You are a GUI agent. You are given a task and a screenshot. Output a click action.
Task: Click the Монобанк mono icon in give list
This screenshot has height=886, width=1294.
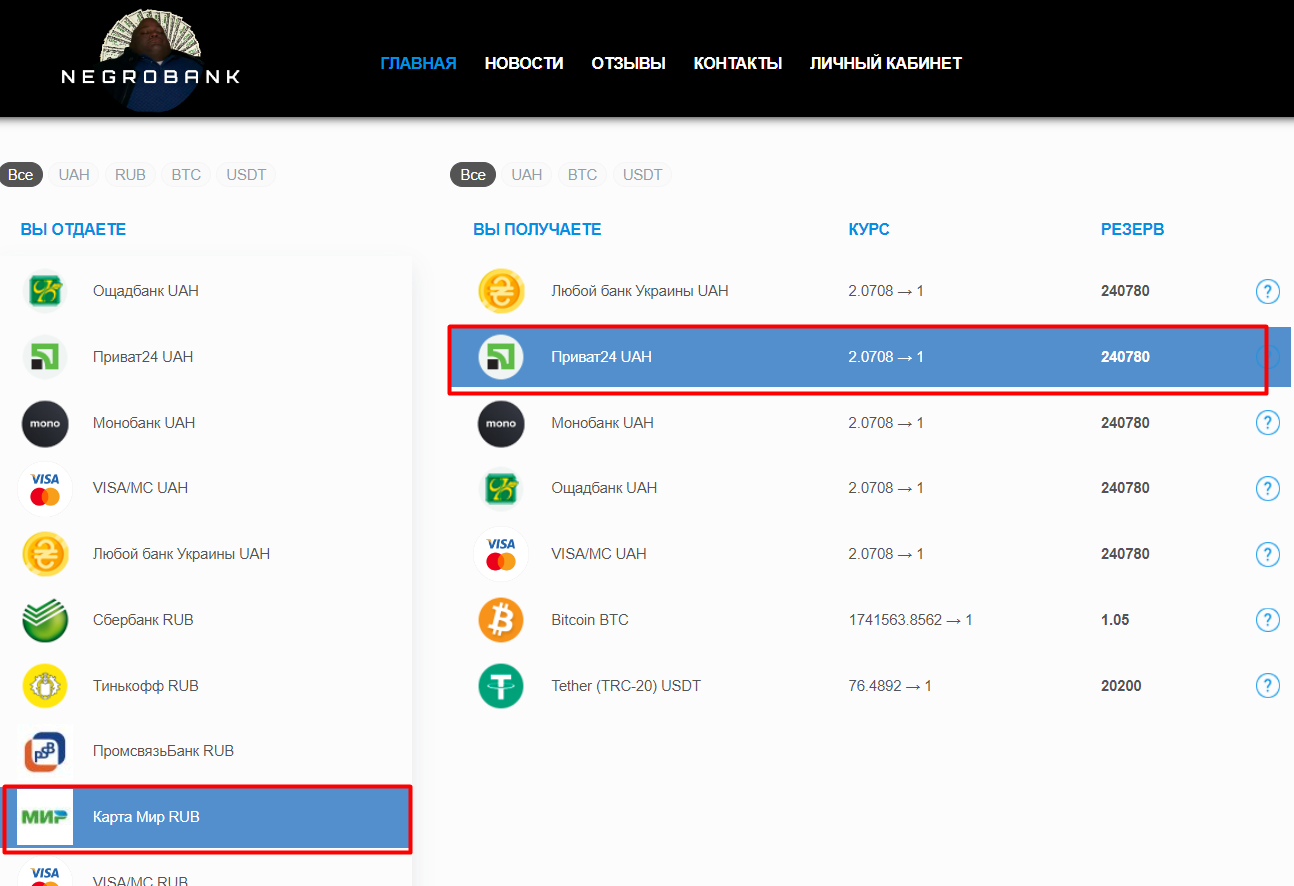[45, 423]
